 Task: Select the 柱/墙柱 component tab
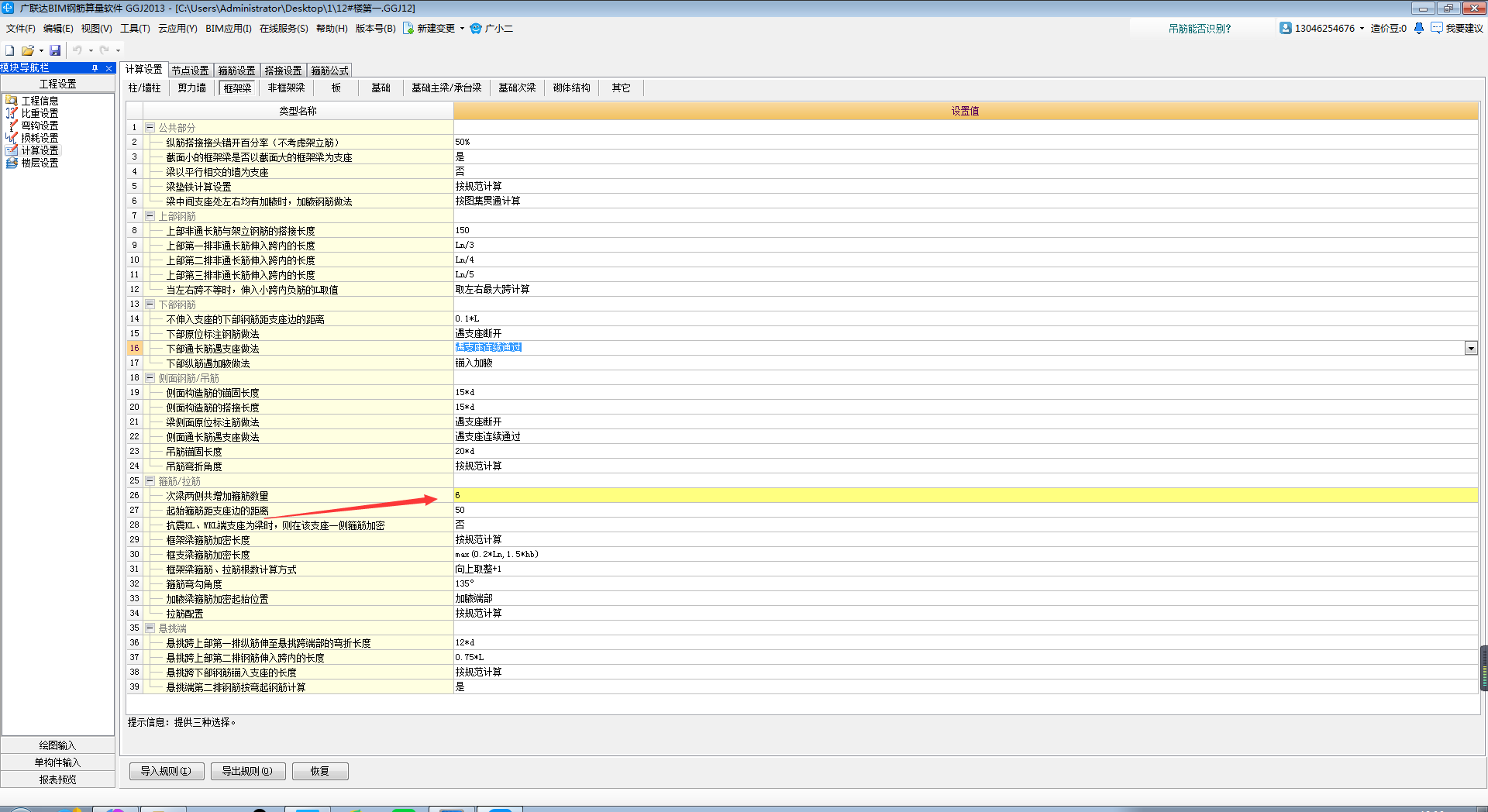pyautogui.click(x=145, y=88)
